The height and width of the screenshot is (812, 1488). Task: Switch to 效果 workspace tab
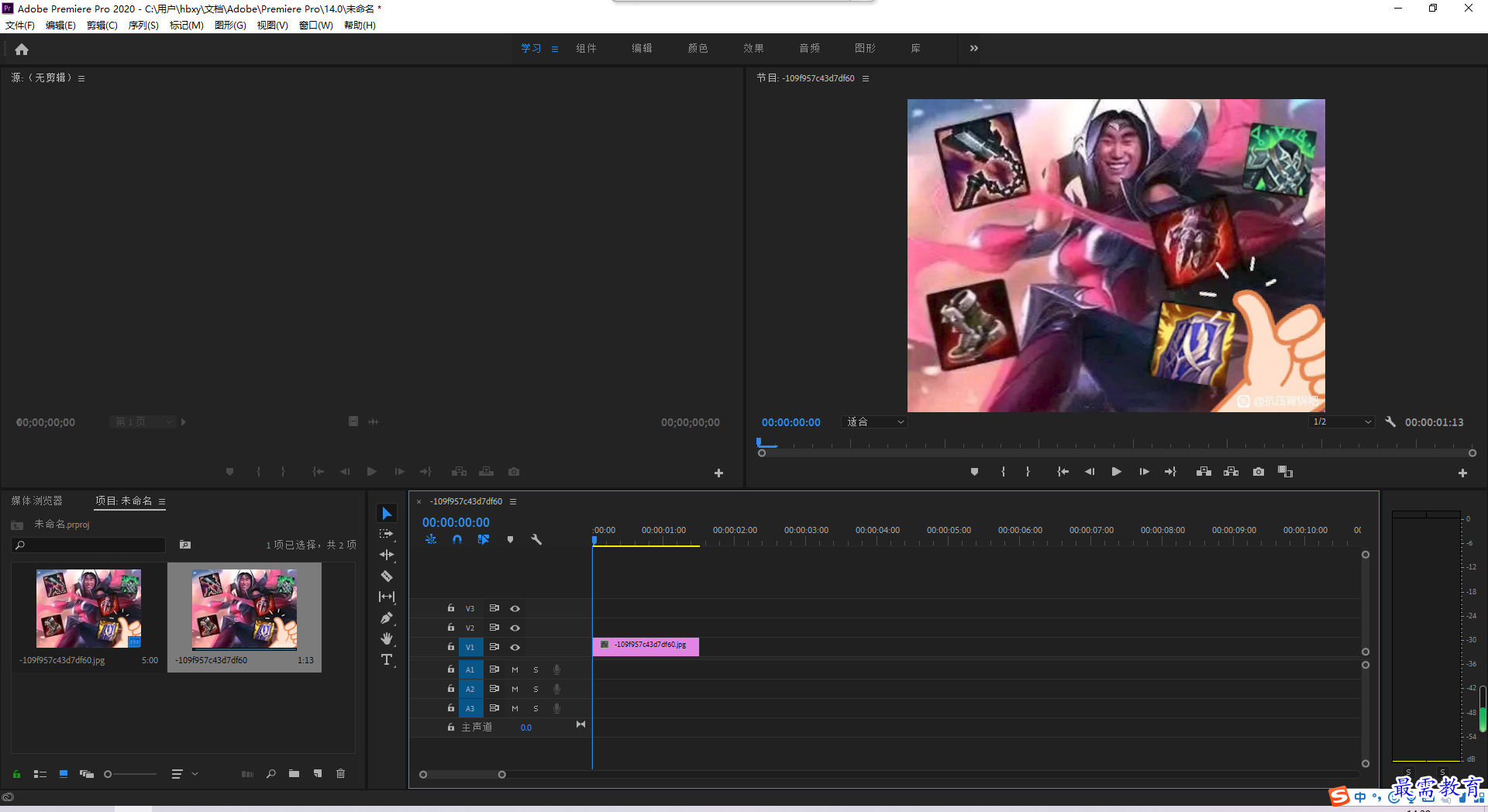[x=753, y=48]
